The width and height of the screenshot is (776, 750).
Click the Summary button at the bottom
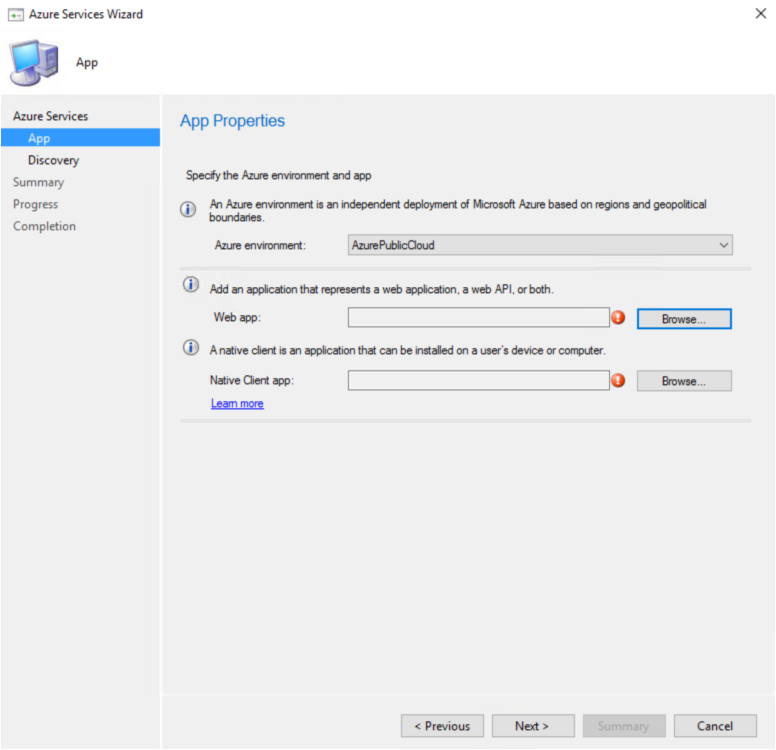[624, 726]
